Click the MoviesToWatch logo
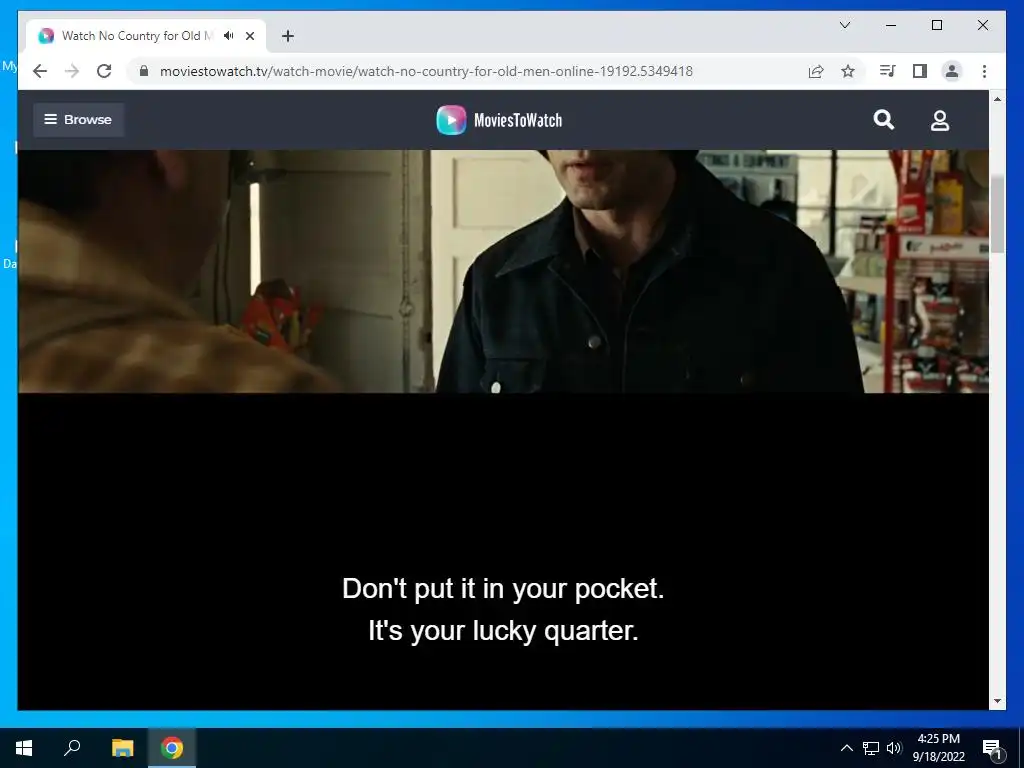Screen dimensions: 1024x768 [x=500, y=120]
